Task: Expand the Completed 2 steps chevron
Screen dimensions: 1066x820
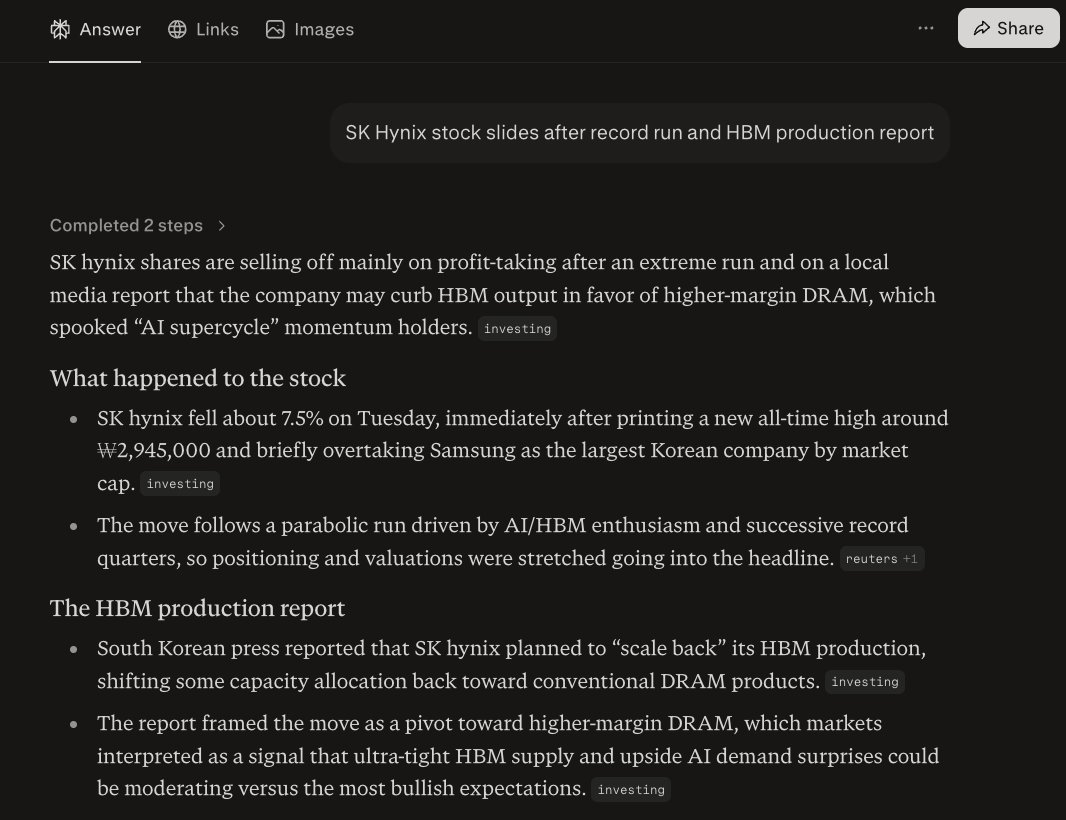Action: tap(222, 226)
